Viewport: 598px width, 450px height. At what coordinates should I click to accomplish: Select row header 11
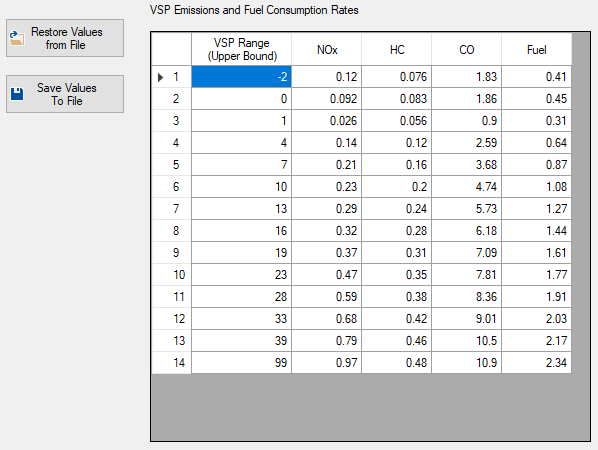[172, 297]
